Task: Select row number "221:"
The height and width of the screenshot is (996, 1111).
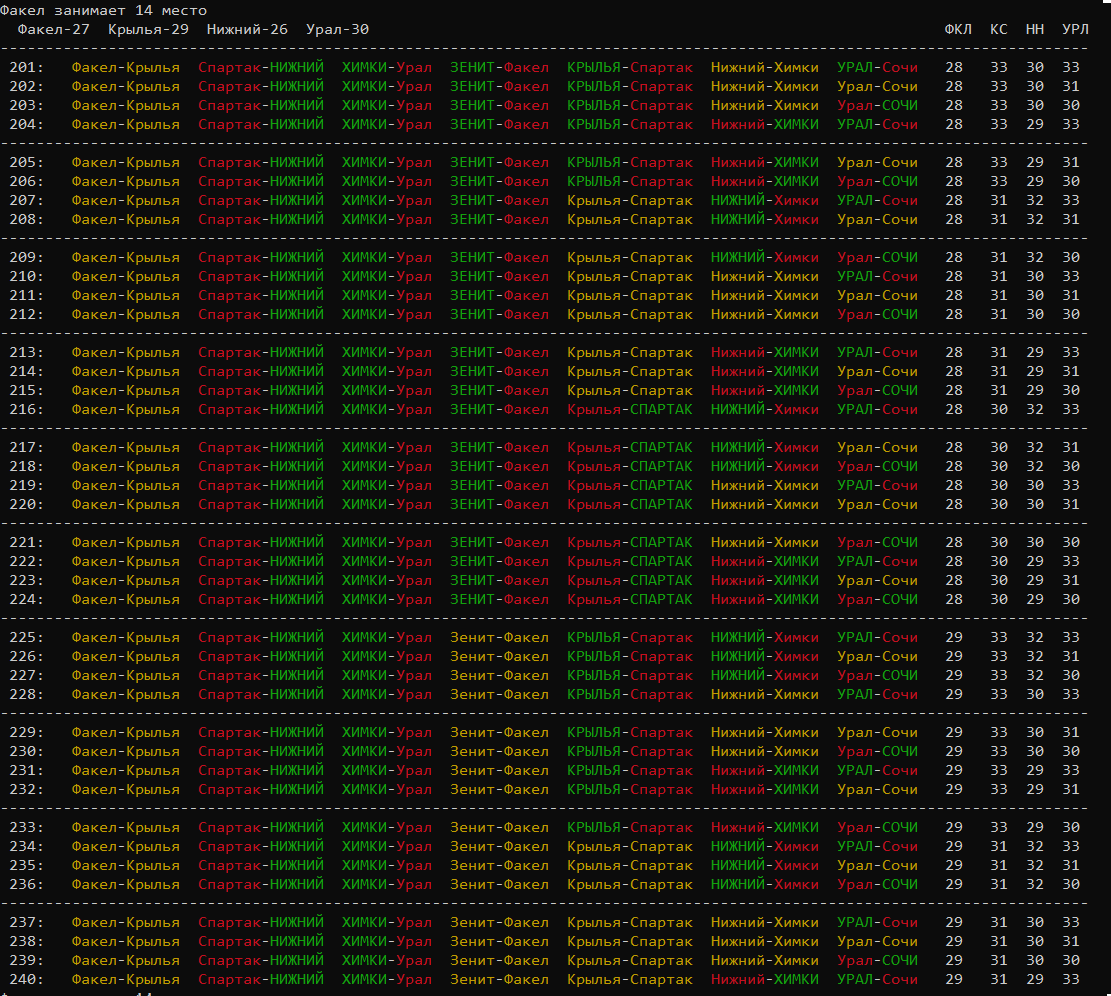Action: coord(27,543)
